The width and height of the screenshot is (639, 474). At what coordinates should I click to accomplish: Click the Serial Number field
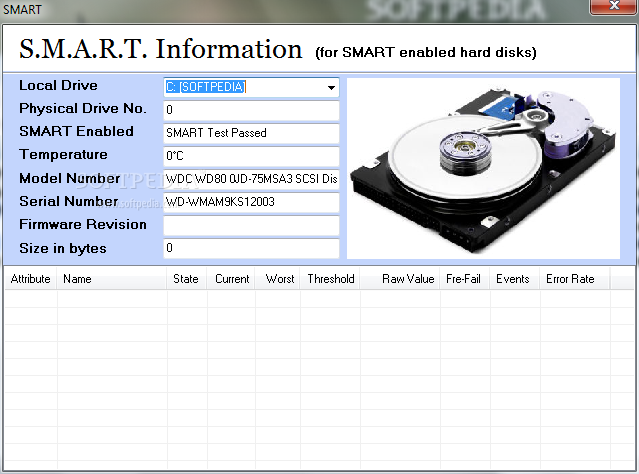[251, 202]
